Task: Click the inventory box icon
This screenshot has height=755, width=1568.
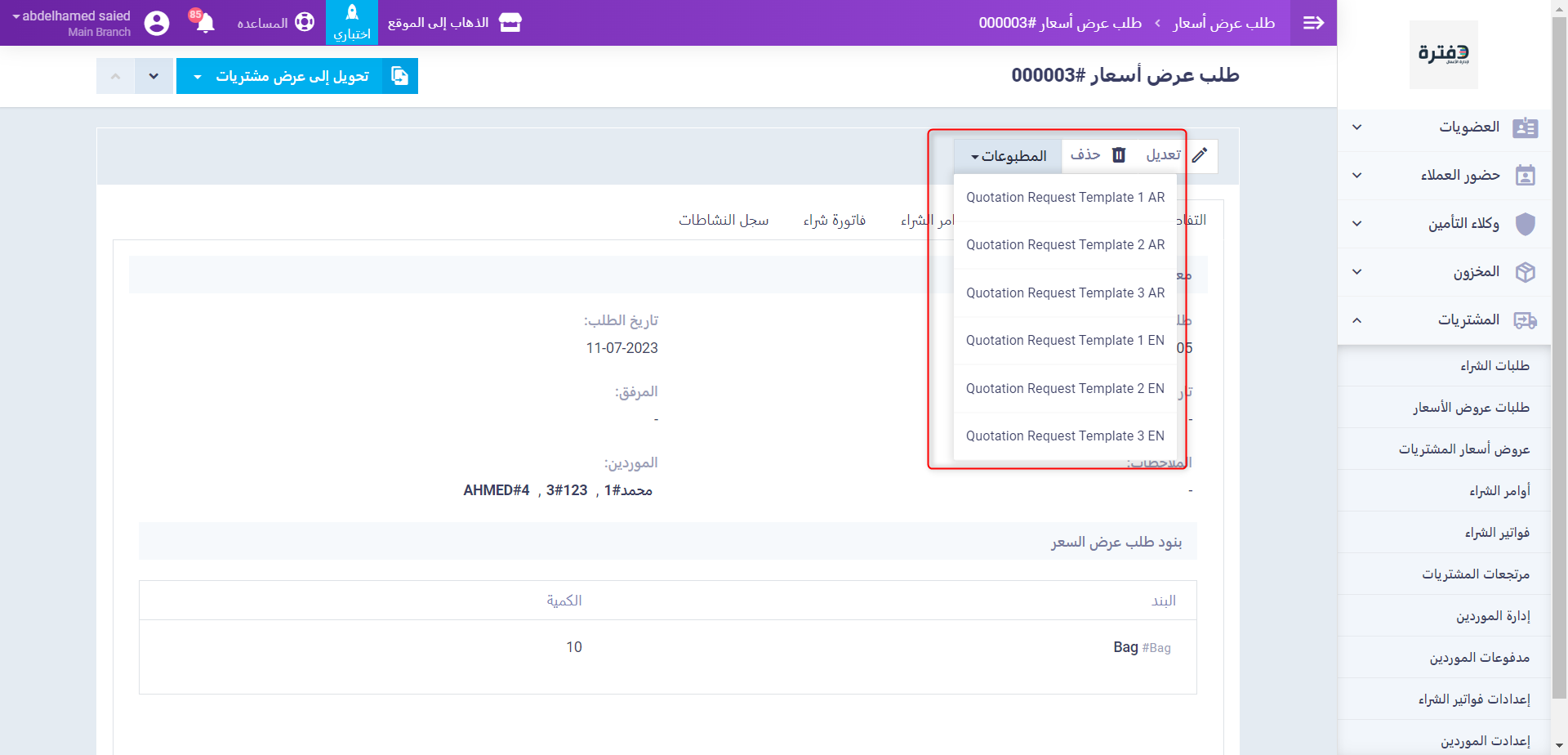Action: pyautogui.click(x=1525, y=272)
